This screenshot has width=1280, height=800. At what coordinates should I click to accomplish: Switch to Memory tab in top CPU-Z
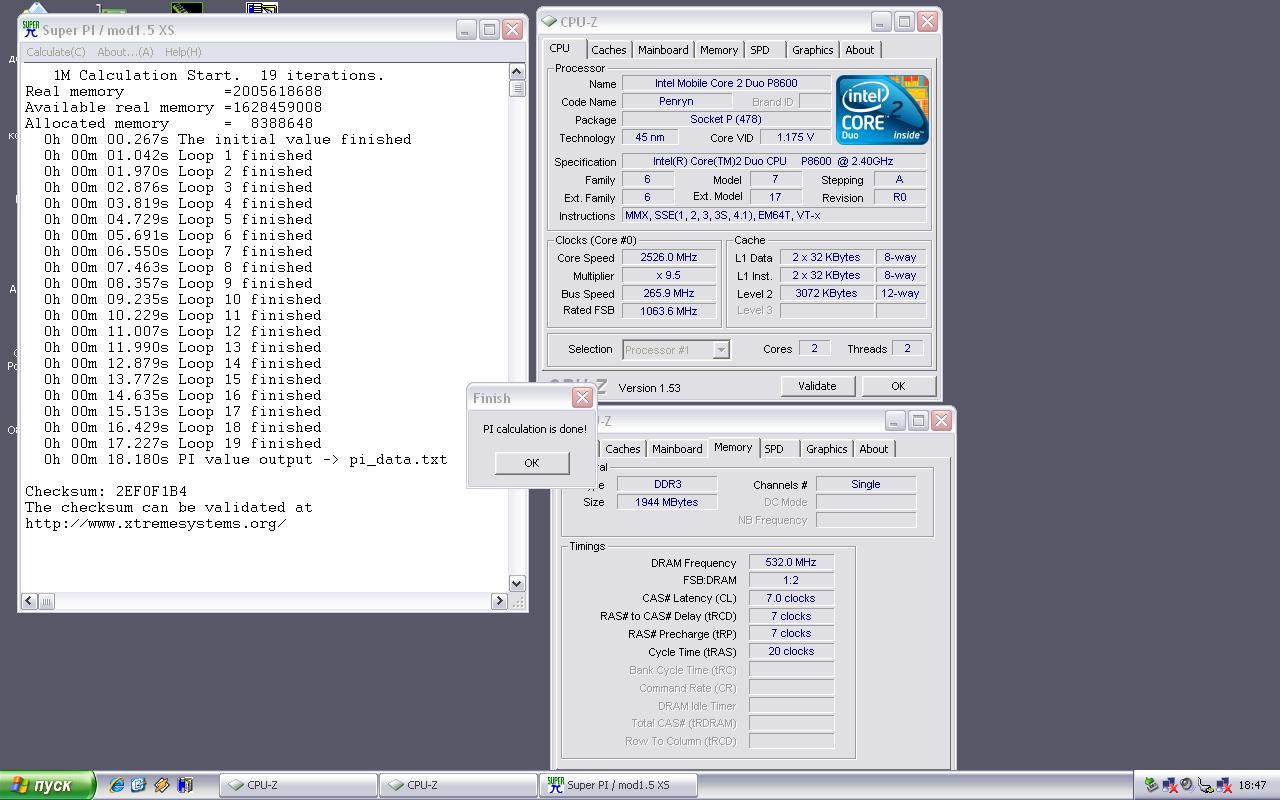point(719,50)
